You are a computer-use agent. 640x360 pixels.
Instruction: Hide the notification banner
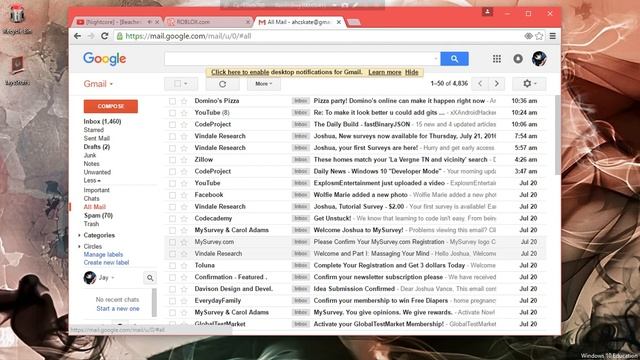point(411,72)
